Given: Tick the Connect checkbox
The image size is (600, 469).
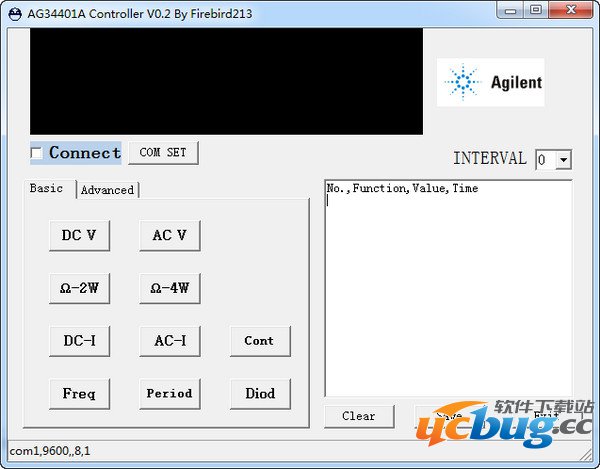Looking at the screenshot, I should tap(37, 153).
